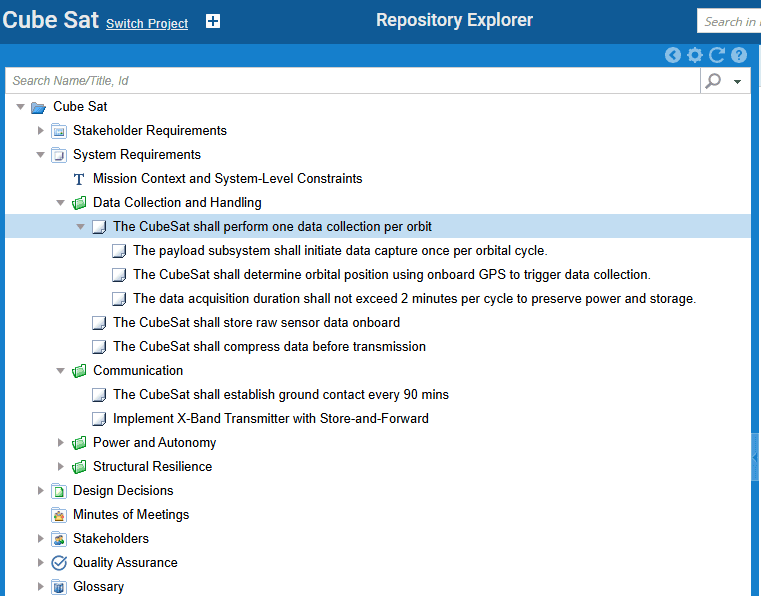Expand the Stakeholder Requirements node
Screen dimensions: 761x596
pos(41,131)
